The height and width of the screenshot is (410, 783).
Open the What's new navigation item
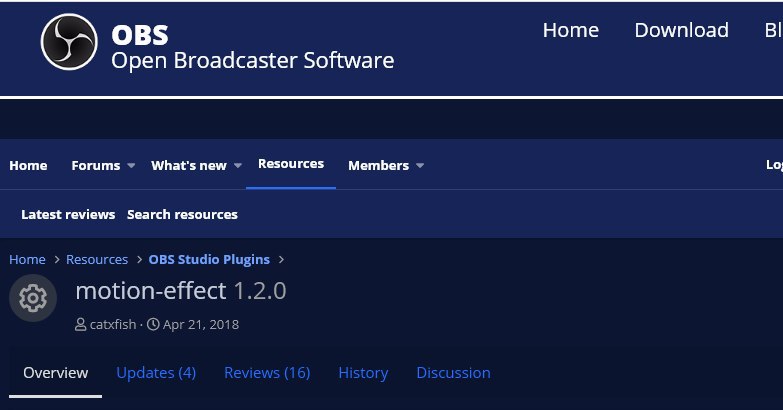tap(189, 165)
